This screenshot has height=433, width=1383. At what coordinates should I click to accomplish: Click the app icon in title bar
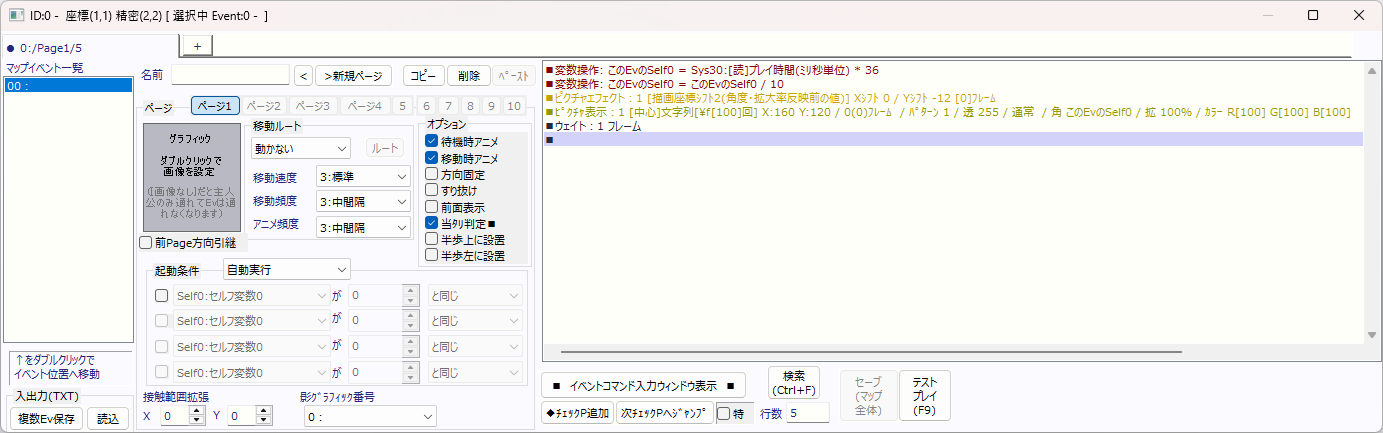coord(17,16)
